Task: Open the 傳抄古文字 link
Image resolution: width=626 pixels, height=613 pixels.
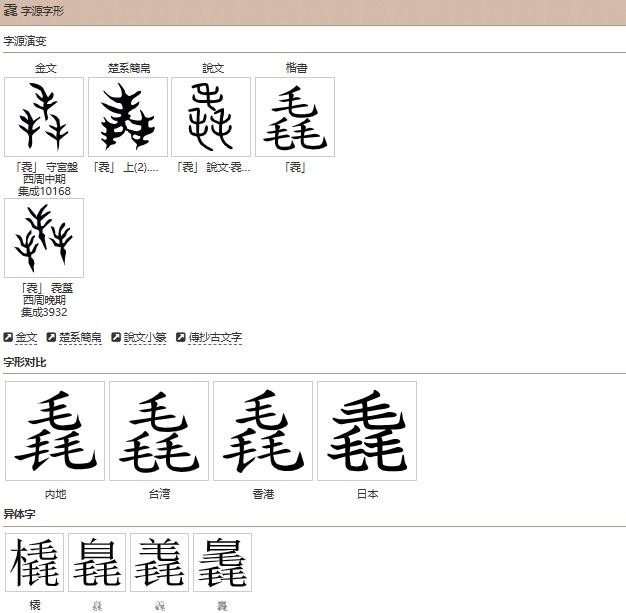Action: [x=215, y=338]
